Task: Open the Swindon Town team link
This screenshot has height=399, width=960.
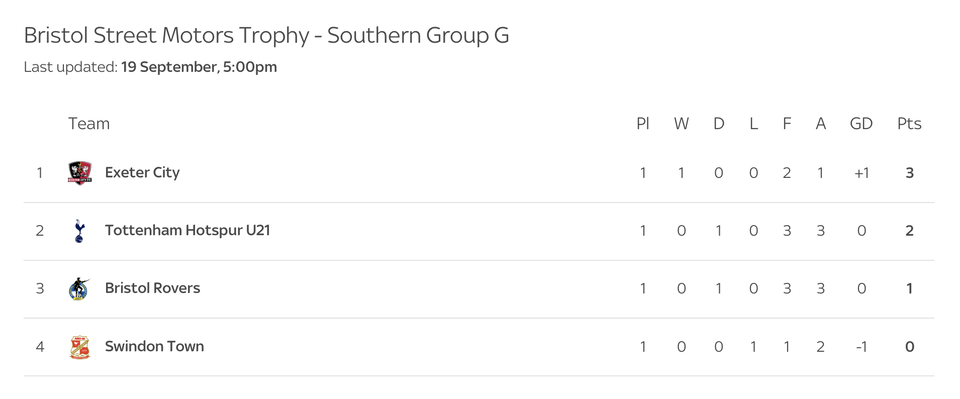Action: pos(154,346)
